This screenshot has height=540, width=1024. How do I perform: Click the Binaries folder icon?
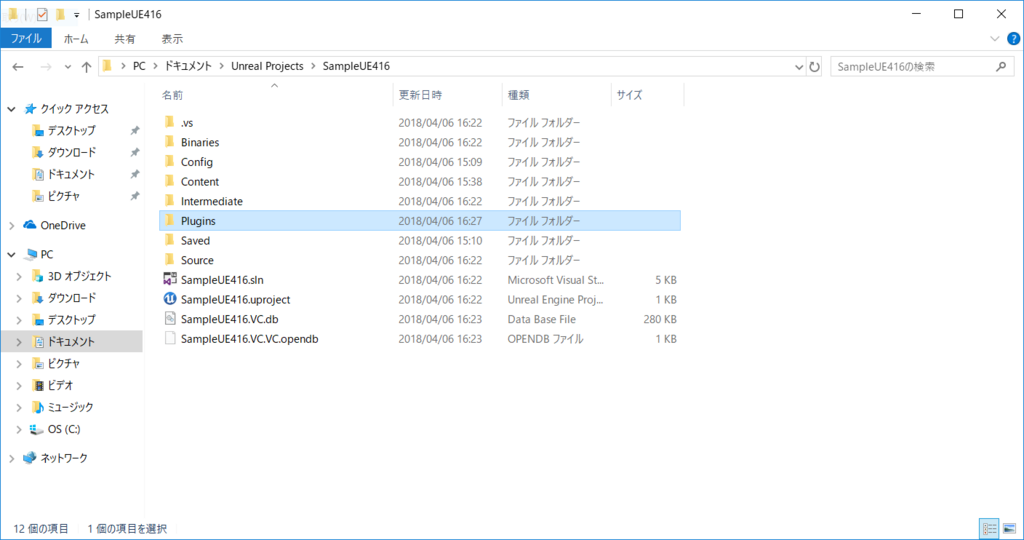click(170, 142)
